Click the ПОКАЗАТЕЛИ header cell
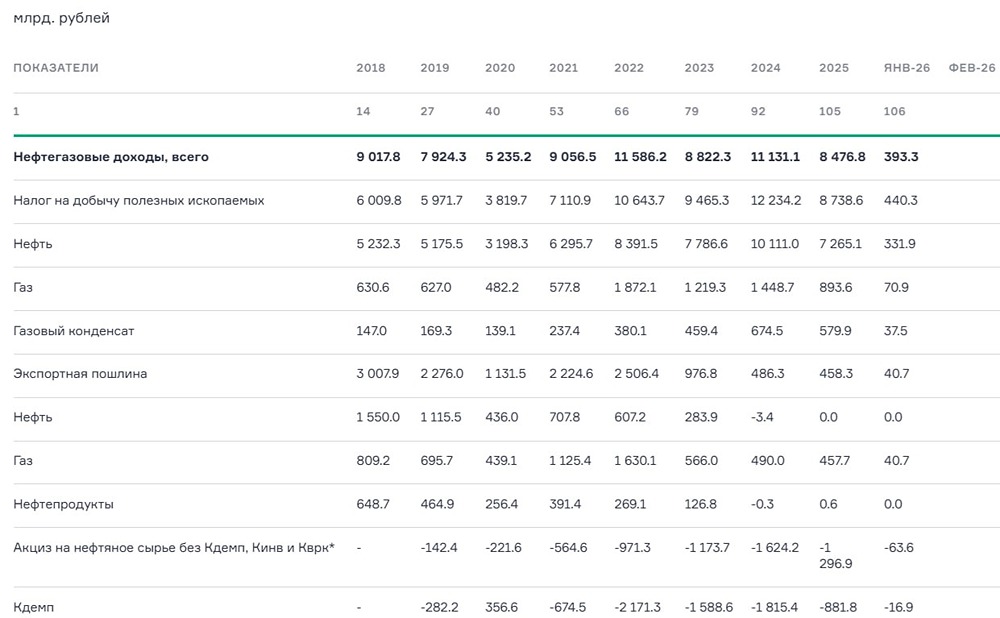This screenshot has width=1000, height=618. pos(55,68)
